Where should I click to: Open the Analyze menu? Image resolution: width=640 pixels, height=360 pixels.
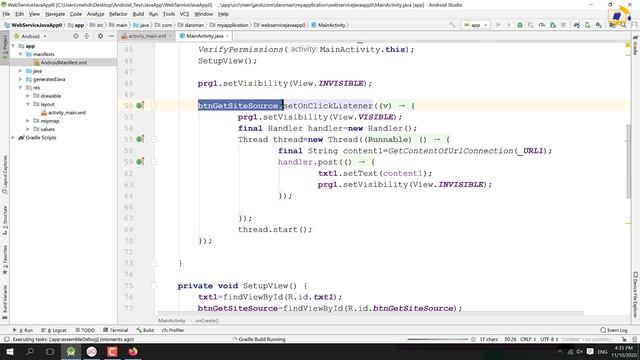pyautogui.click(x=96, y=14)
